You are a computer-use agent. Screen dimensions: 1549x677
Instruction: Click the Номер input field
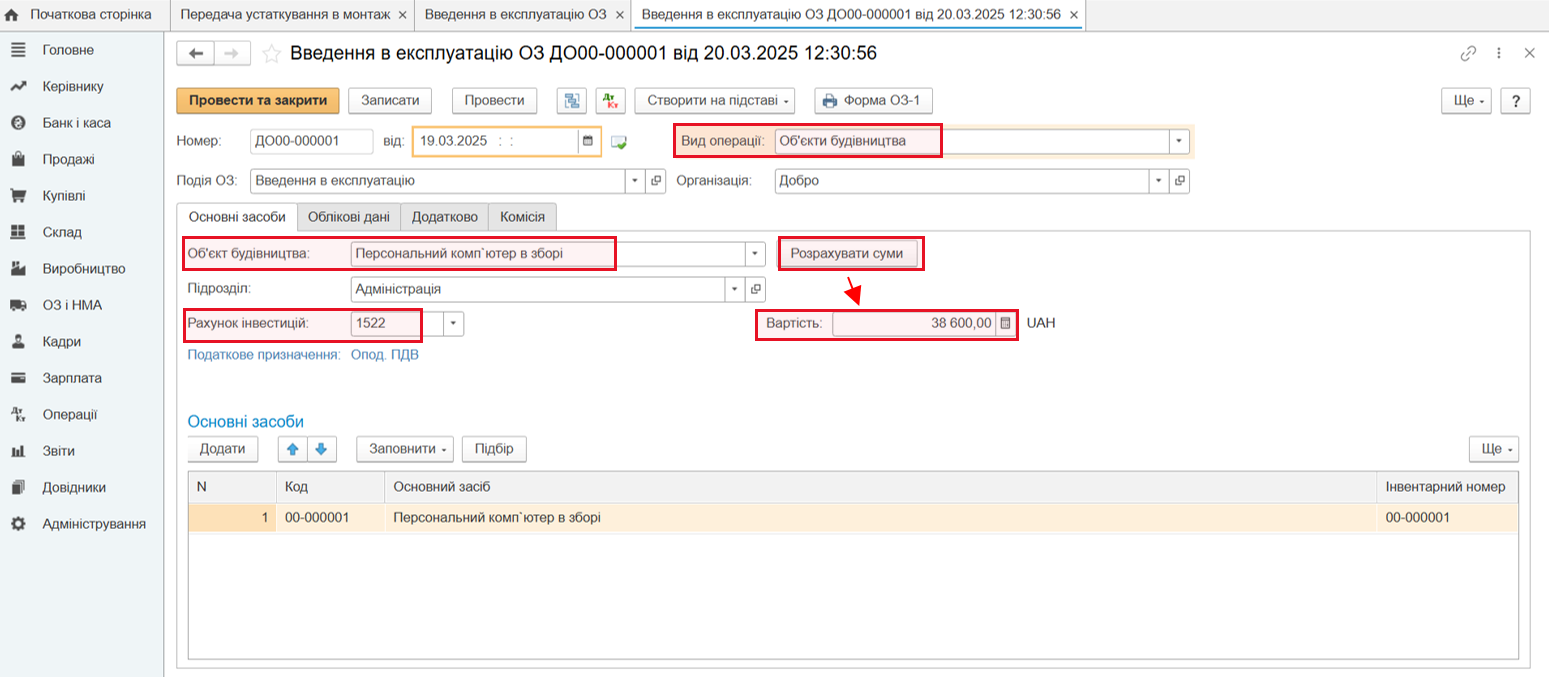(x=311, y=141)
